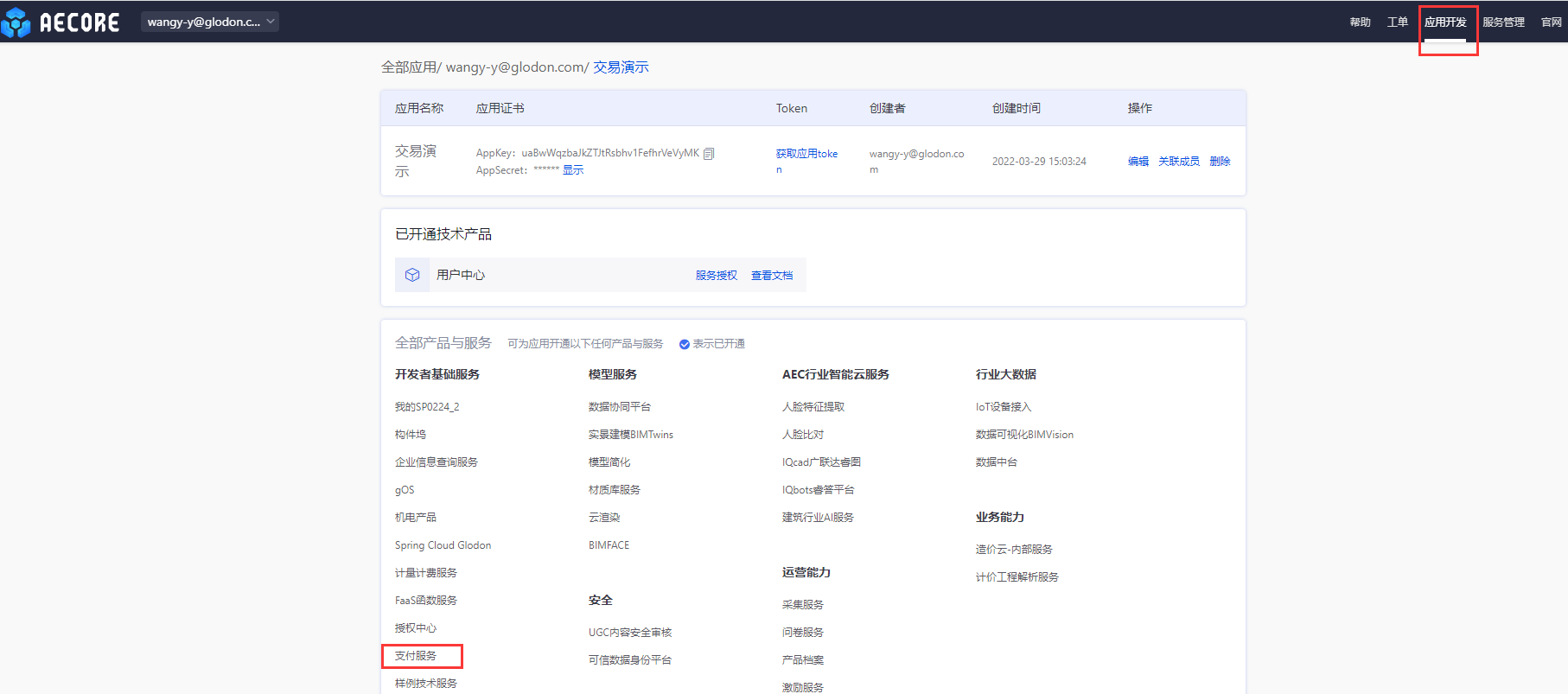Click the AECORE logo icon
Viewport: 1568px width, 694px height.
pyautogui.click(x=16, y=22)
